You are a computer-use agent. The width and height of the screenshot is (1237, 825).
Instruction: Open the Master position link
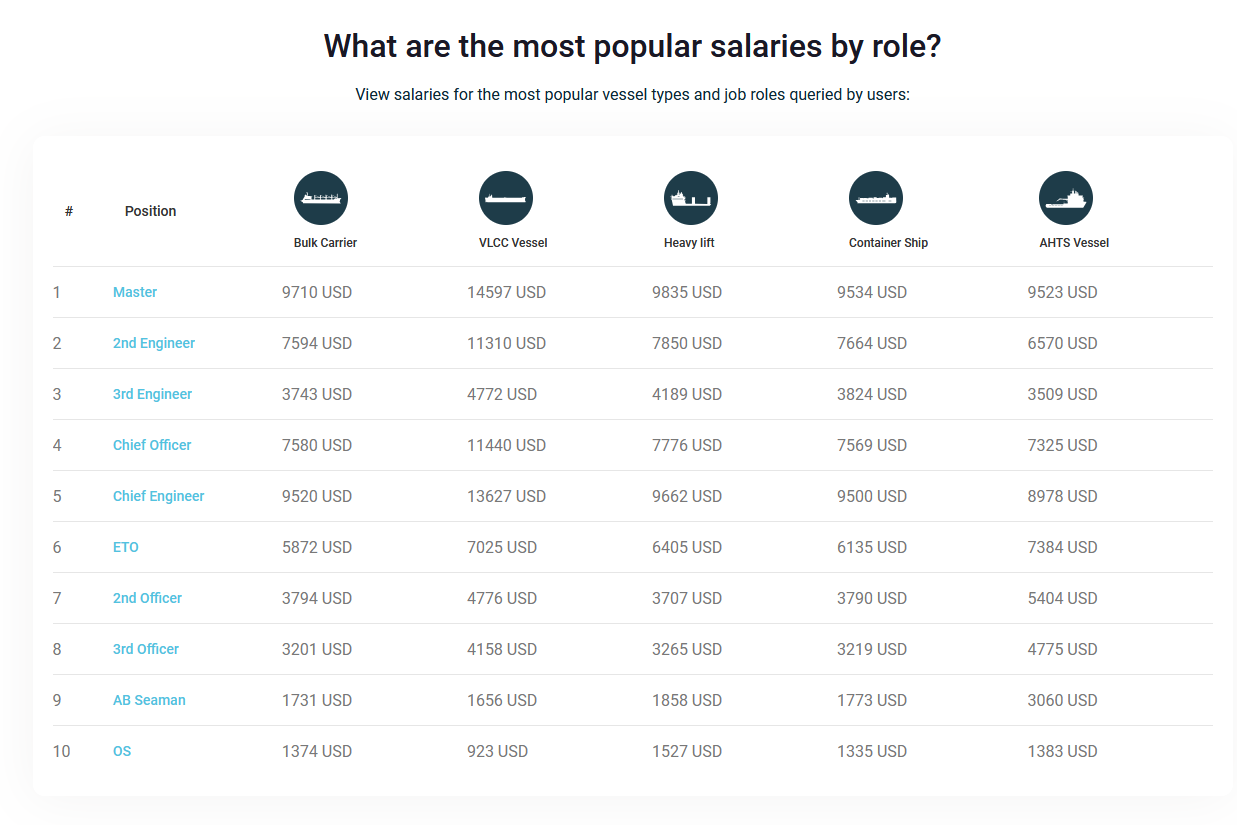(x=135, y=292)
